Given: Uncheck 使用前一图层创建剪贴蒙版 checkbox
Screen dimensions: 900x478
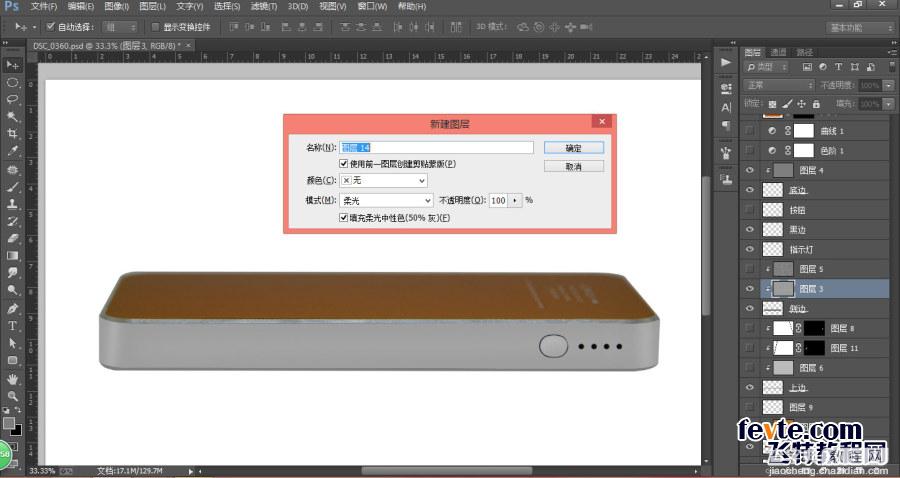Looking at the screenshot, I should point(344,164).
